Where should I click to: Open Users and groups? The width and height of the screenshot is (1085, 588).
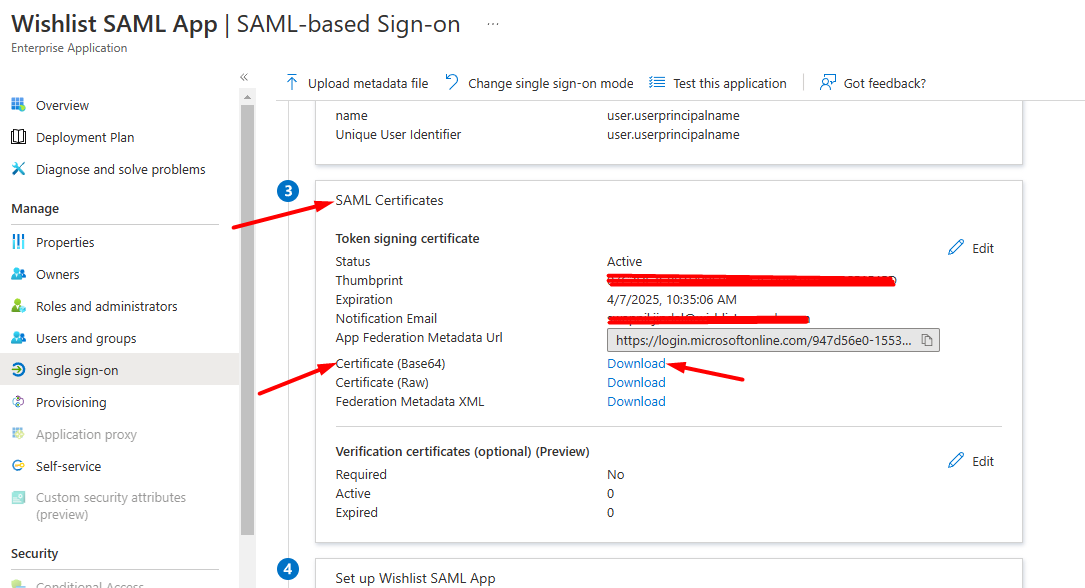pos(86,338)
